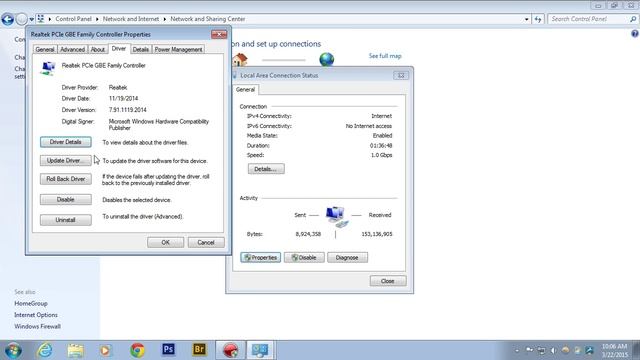The width and height of the screenshot is (640, 360).
Task: Close the Realtek Properties dialog with X
Action: click(219, 34)
